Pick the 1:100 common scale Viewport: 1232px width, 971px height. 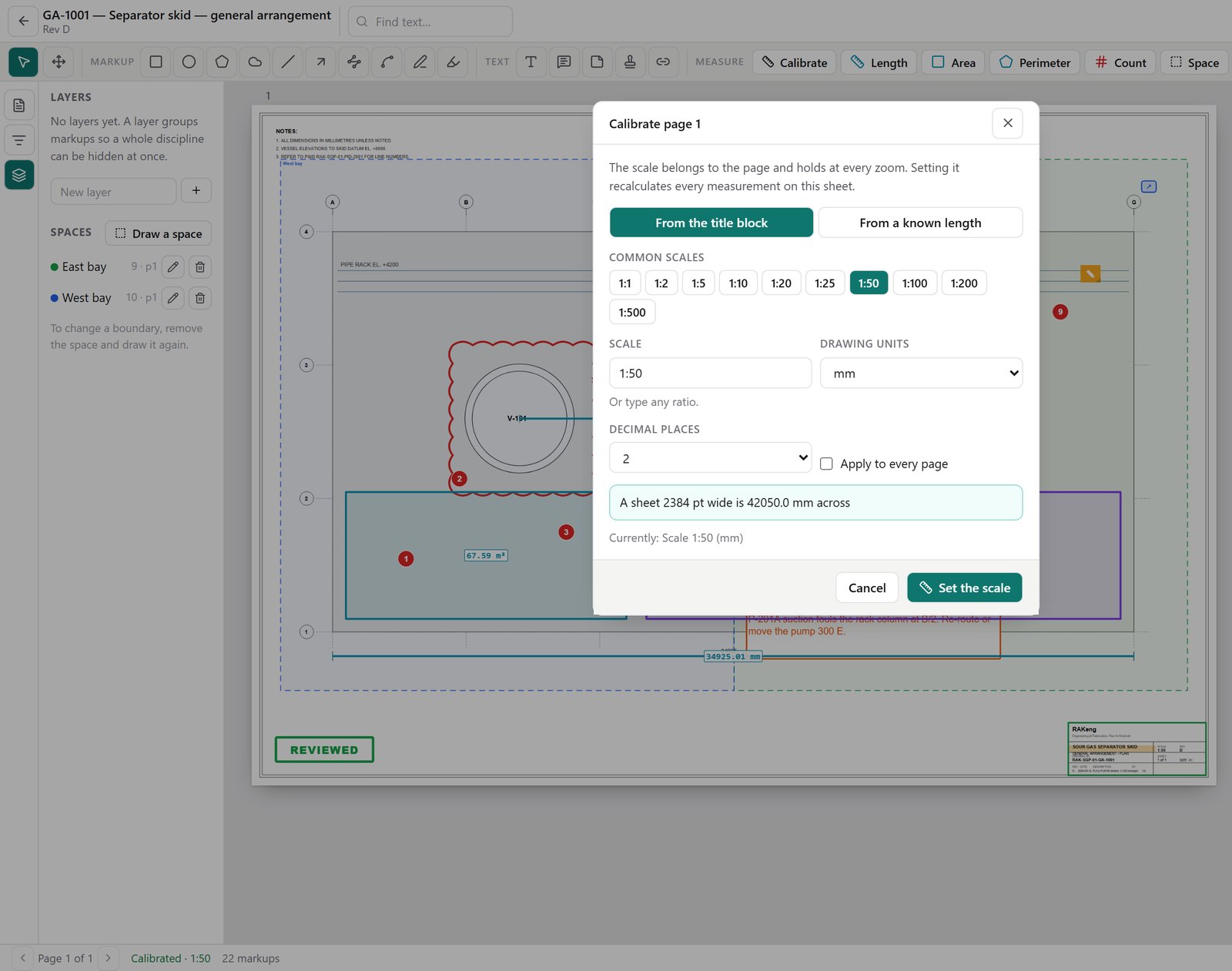tap(915, 283)
